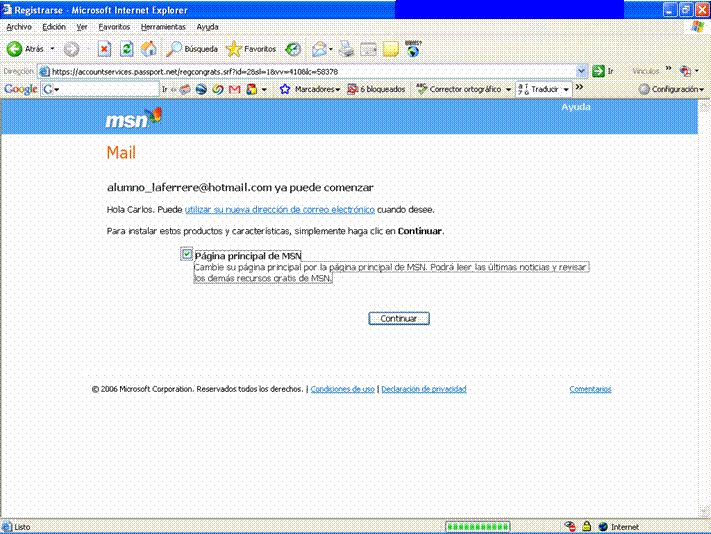Click the Atrás back arrow
Screen dimensions: 711x534
26,49
